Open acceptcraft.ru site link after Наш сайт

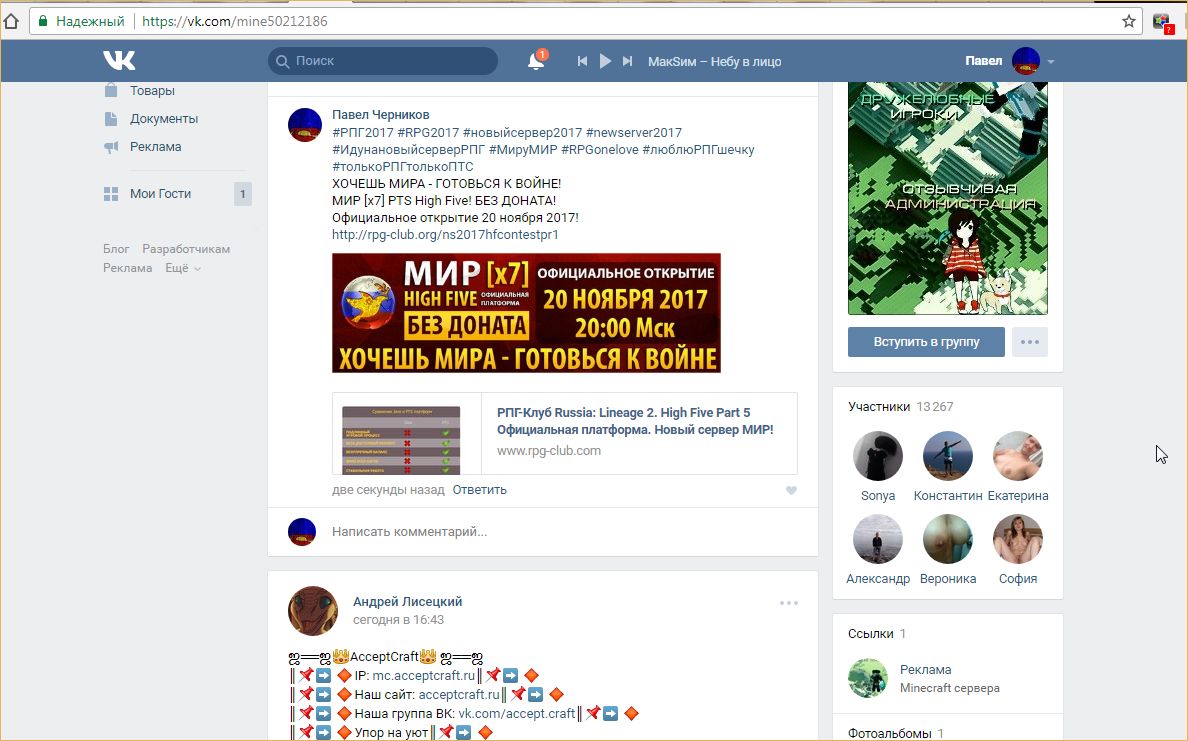tap(459, 694)
